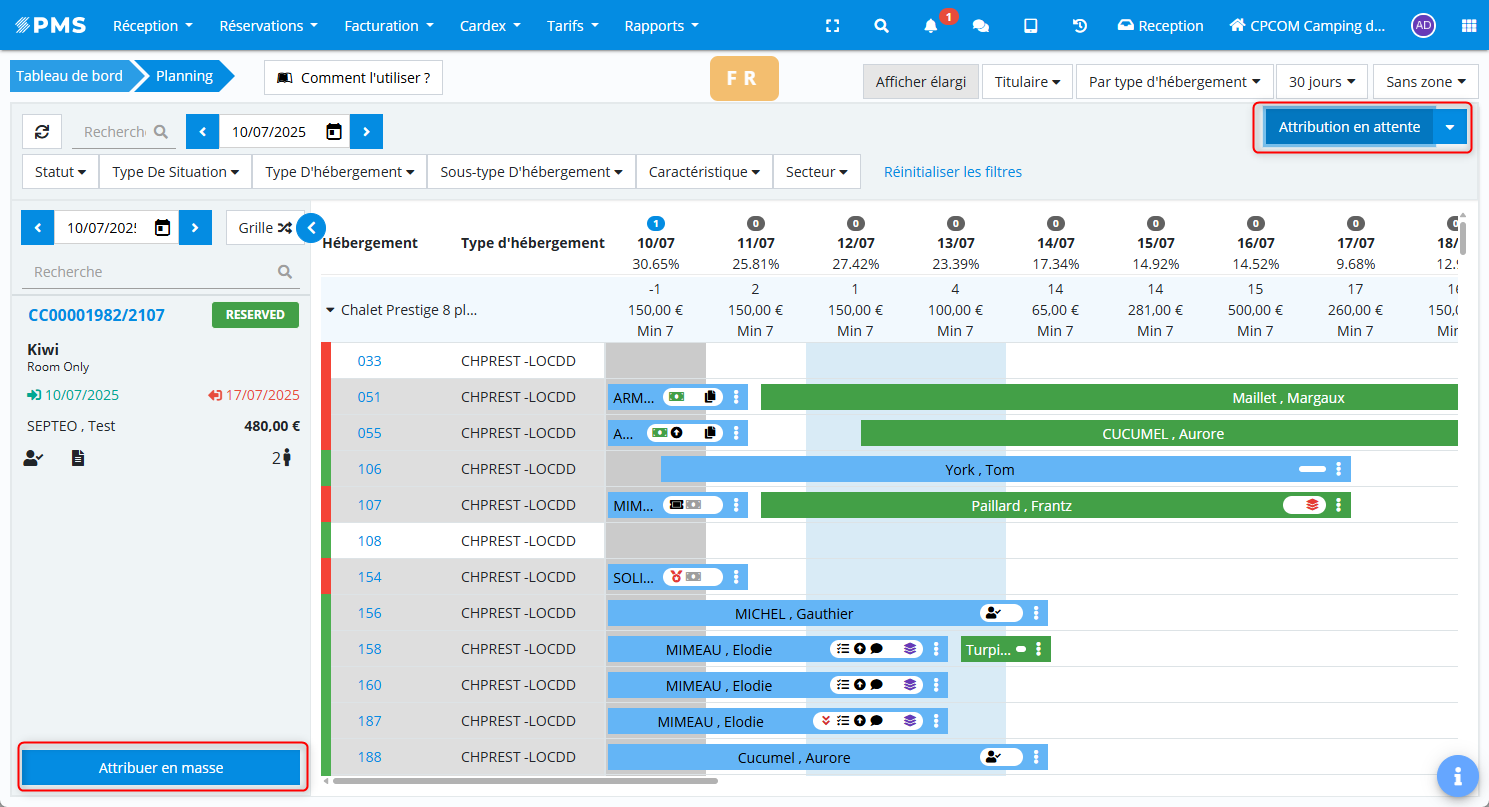The image size is (1489, 807).
Task: Click the Attribuer en masse button
Action: click(x=161, y=768)
